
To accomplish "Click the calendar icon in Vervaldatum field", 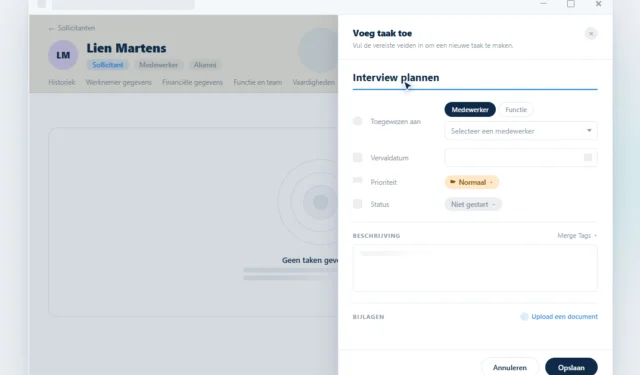I will (588, 158).
